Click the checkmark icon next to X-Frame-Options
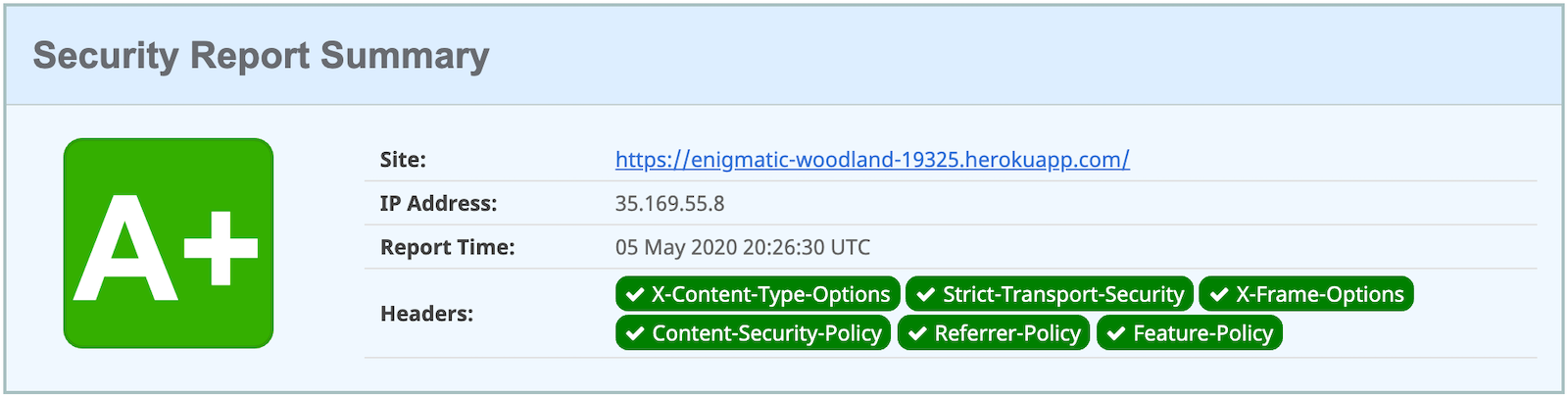Viewport: 1568px width, 399px height. tap(1219, 295)
